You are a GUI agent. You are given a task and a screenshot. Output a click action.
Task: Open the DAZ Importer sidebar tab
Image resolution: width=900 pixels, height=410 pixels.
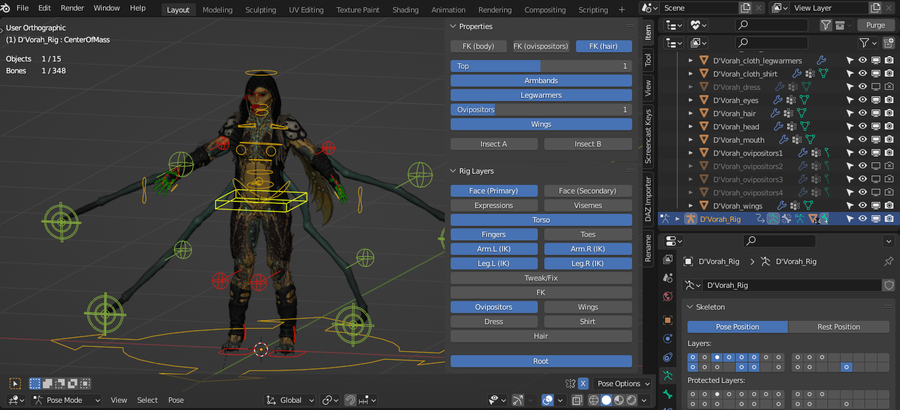tap(647, 199)
